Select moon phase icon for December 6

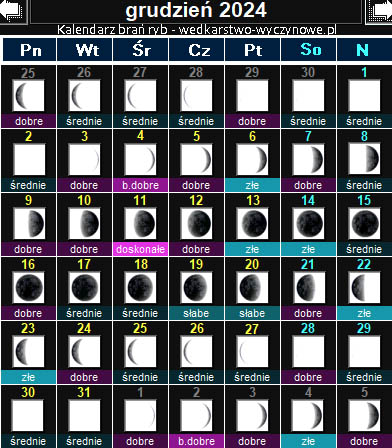(x=252, y=160)
